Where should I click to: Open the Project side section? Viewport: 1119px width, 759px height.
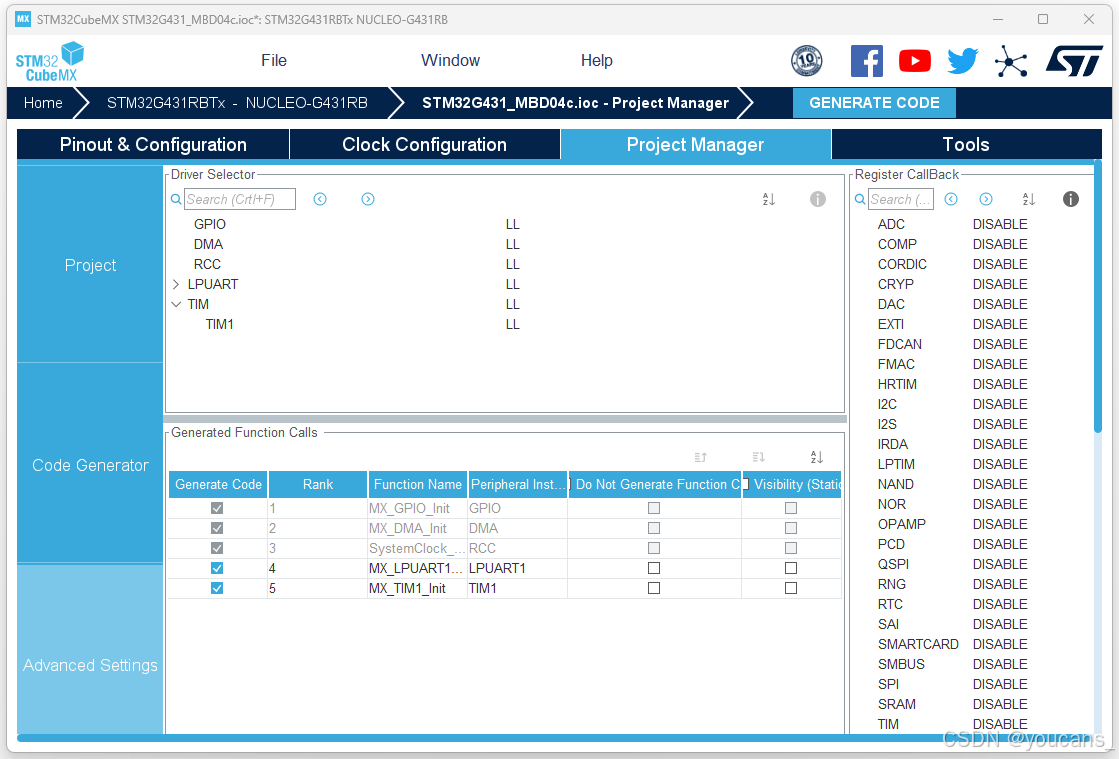[91, 265]
